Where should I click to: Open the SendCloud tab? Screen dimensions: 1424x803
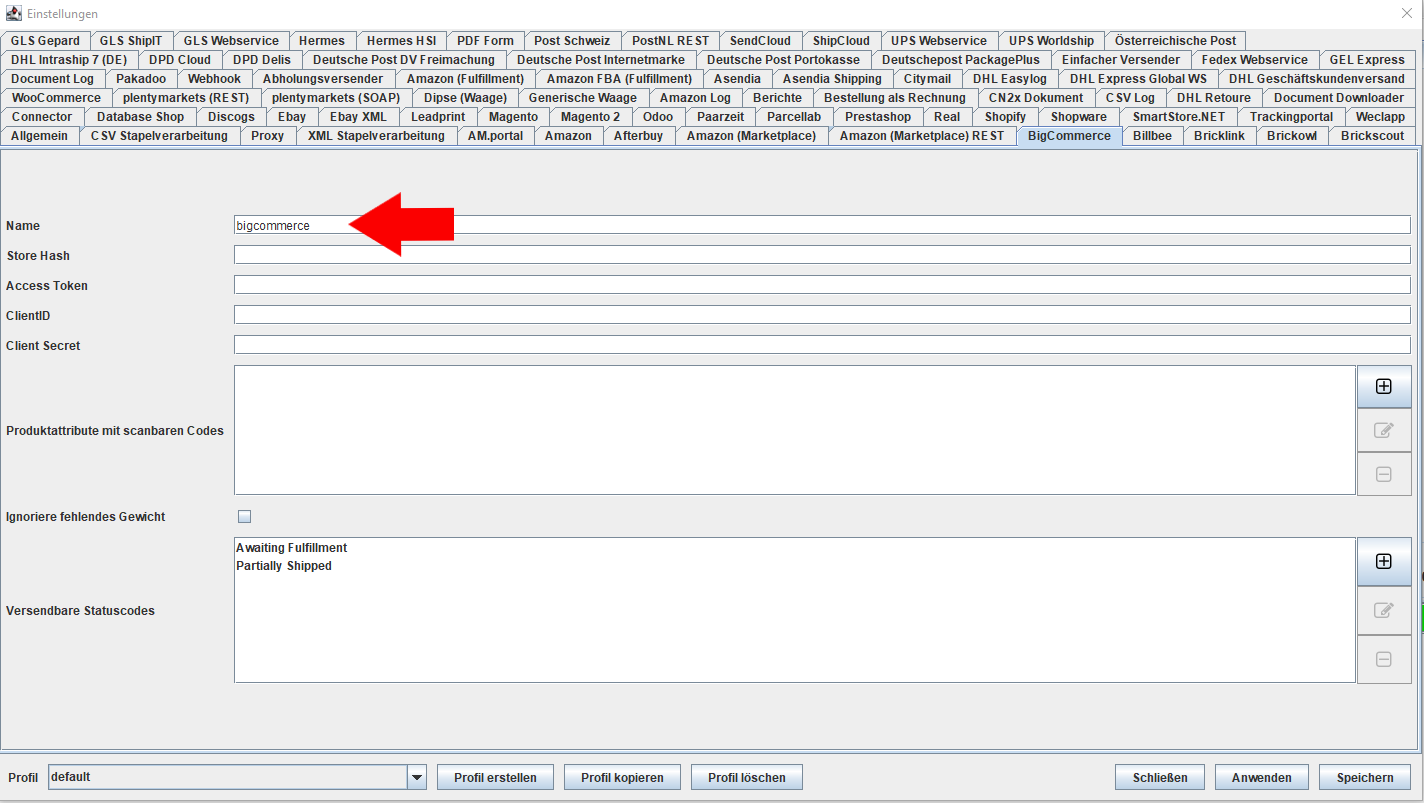[x=760, y=41]
